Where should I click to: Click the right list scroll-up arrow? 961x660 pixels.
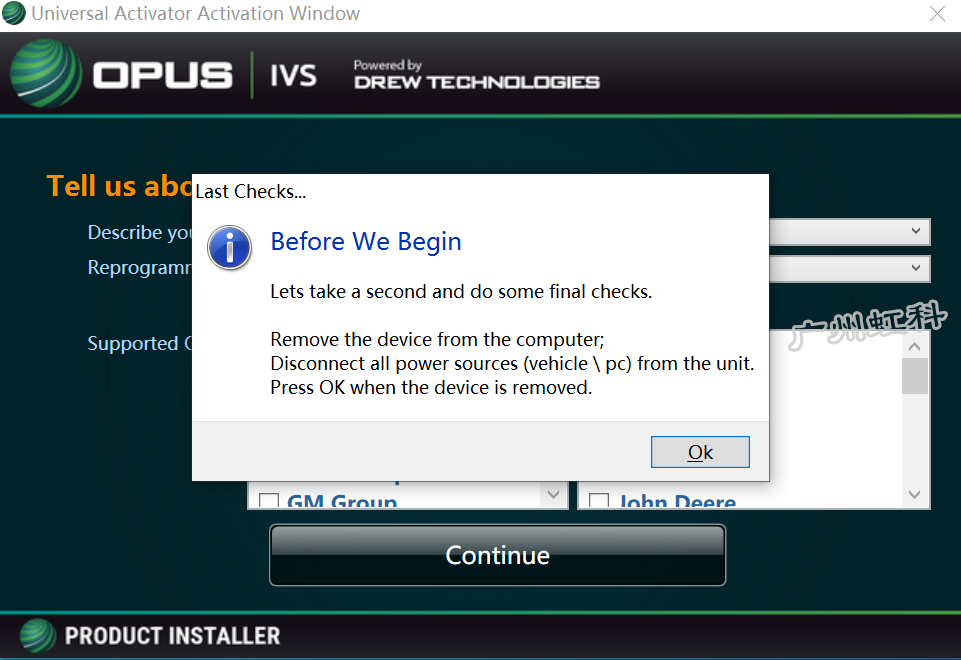[x=914, y=346]
